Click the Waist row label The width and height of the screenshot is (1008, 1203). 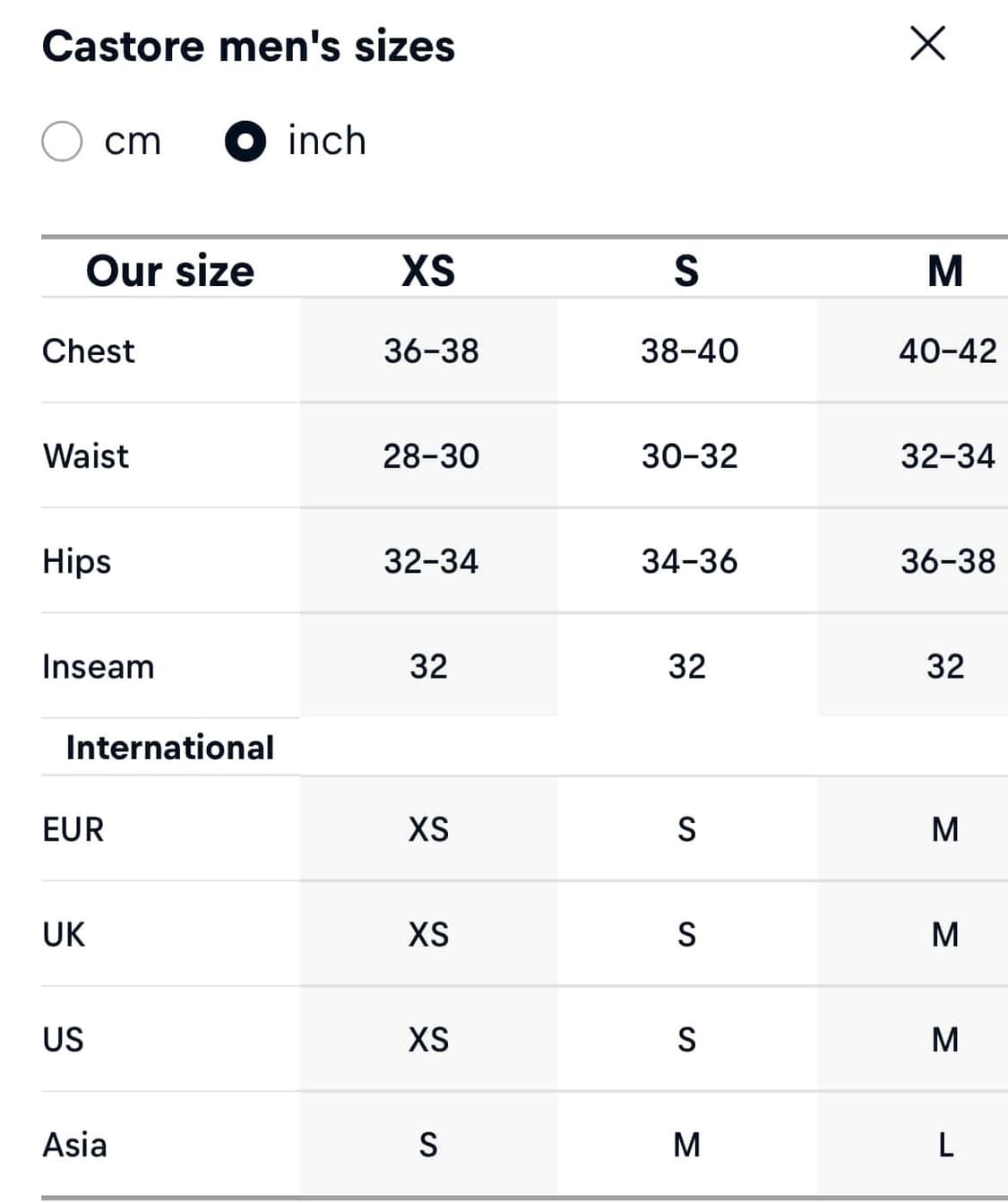click(86, 455)
